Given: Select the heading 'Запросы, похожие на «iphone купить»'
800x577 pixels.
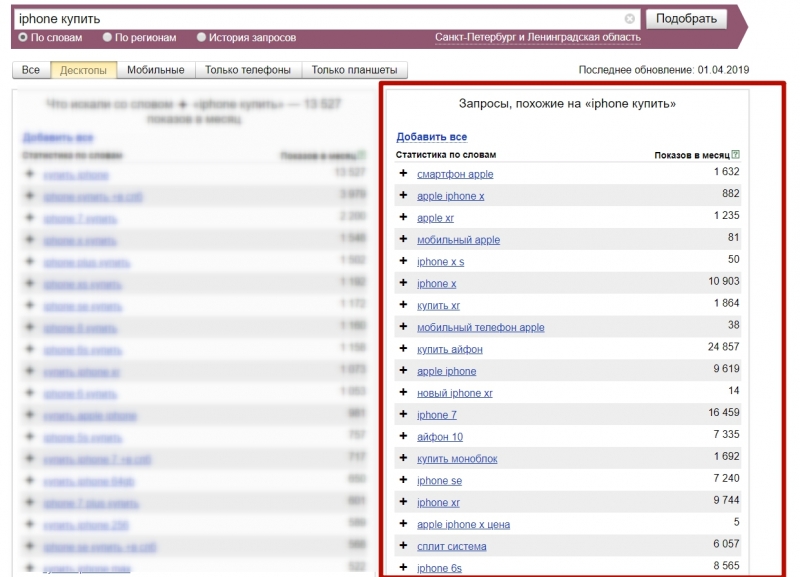Looking at the screenshot, I should coord(567,104).
